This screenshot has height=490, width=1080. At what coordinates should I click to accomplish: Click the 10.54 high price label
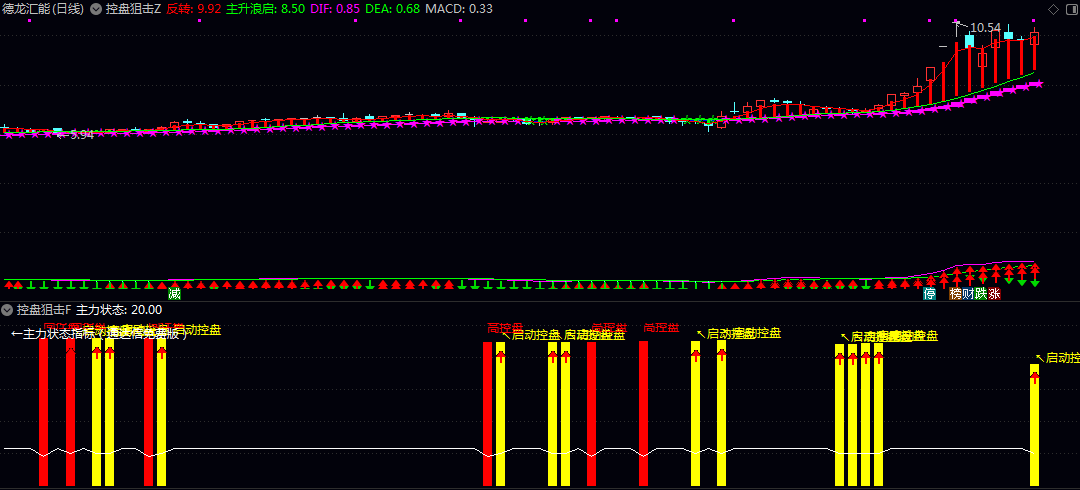pyautogui.click(x=985, y=28)
